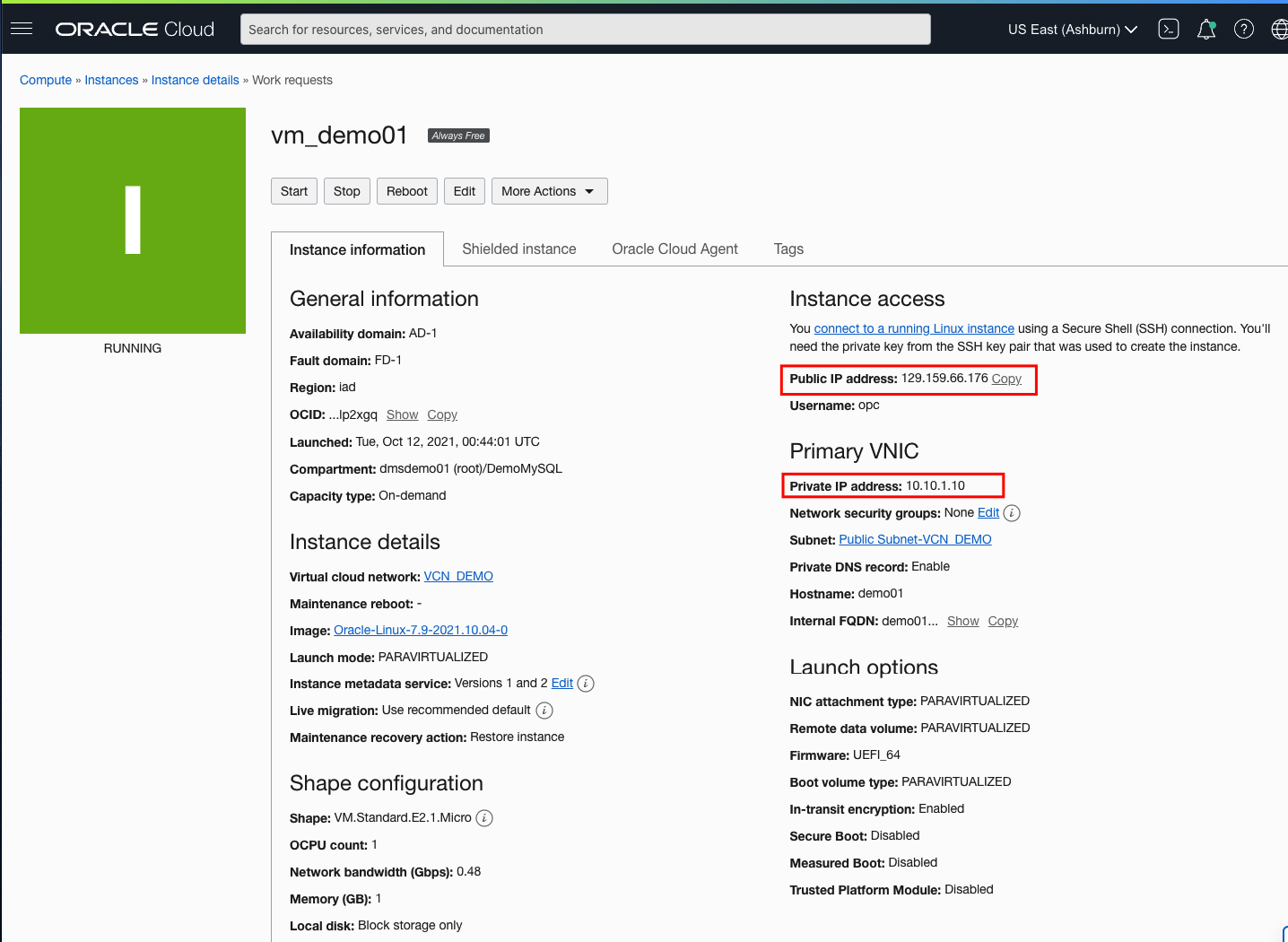The image size is (1288, 942).
Task: Go to Instances breadcrumb
Action: [111, 80]
